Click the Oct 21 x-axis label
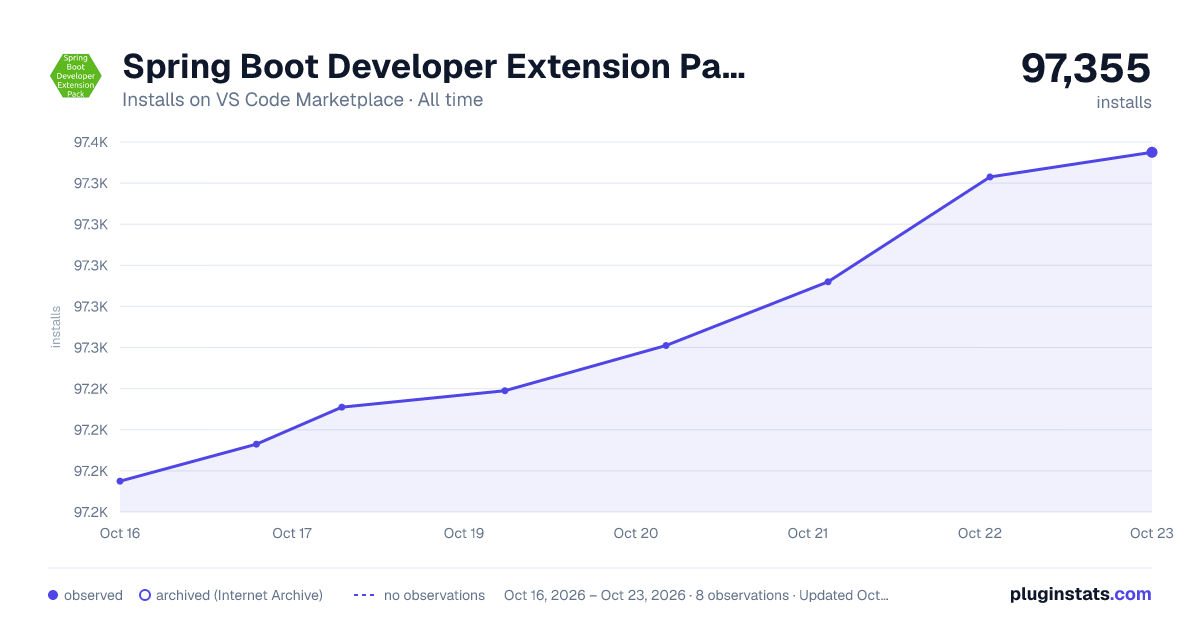1200x630 pixels. point(808,533)
